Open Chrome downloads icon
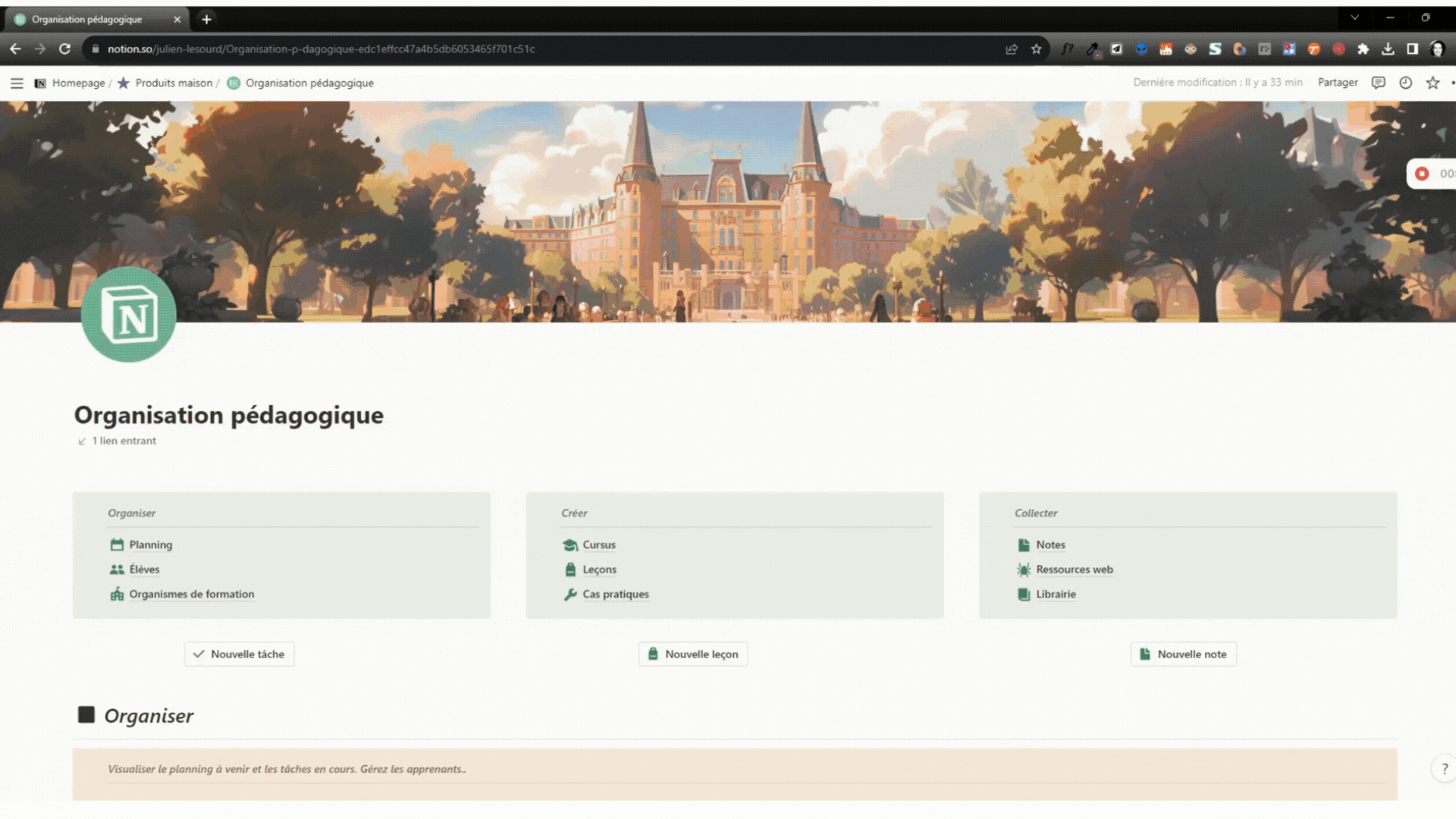Image resolution: width=1456 pixels, height=819 pixels. pyautogui.click(x=1388, y=49)
